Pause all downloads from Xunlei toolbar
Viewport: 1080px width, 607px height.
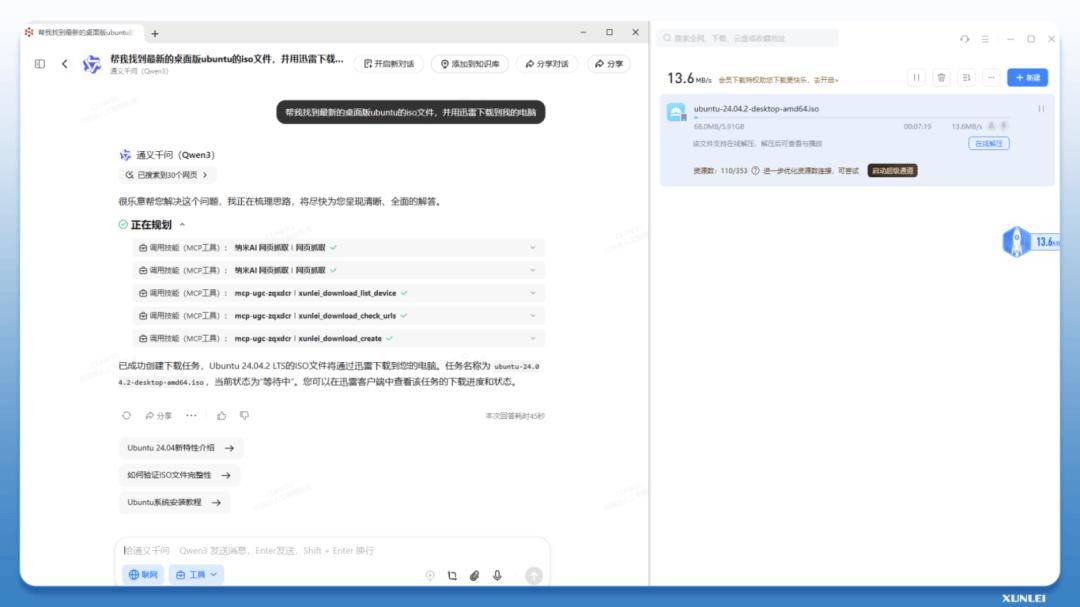click(x=916, y=78)
